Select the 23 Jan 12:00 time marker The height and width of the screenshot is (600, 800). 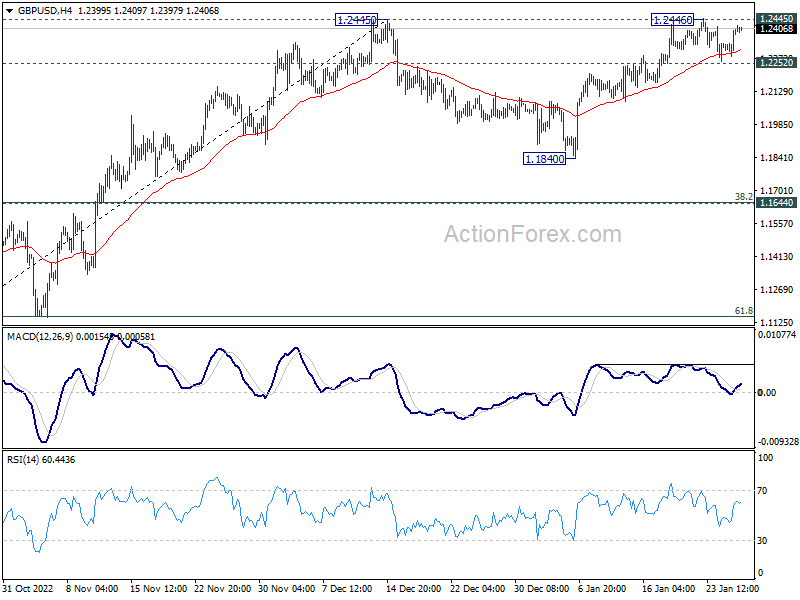(x=732, y=588)
